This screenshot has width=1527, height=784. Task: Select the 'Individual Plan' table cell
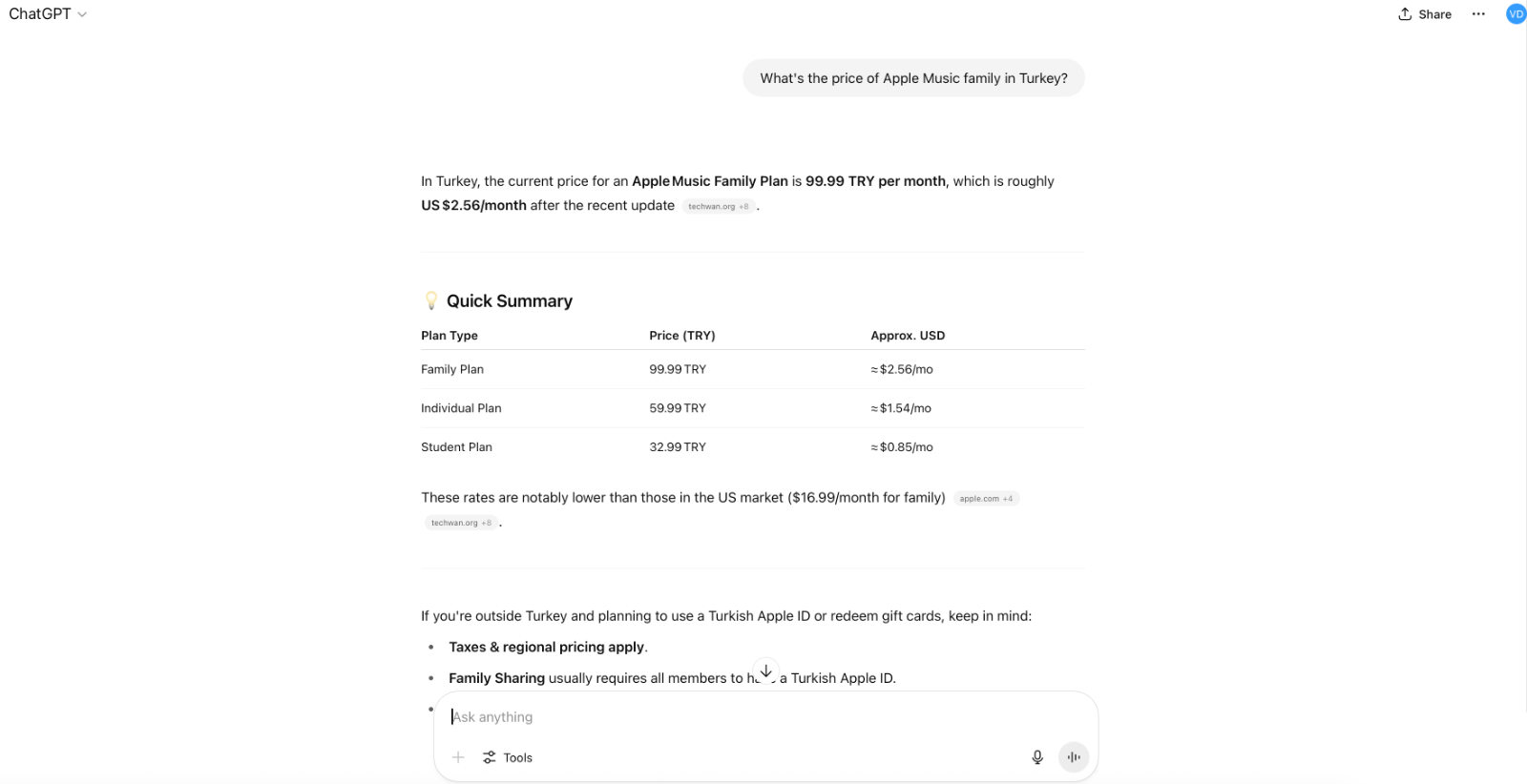click(x=461, y=408)
